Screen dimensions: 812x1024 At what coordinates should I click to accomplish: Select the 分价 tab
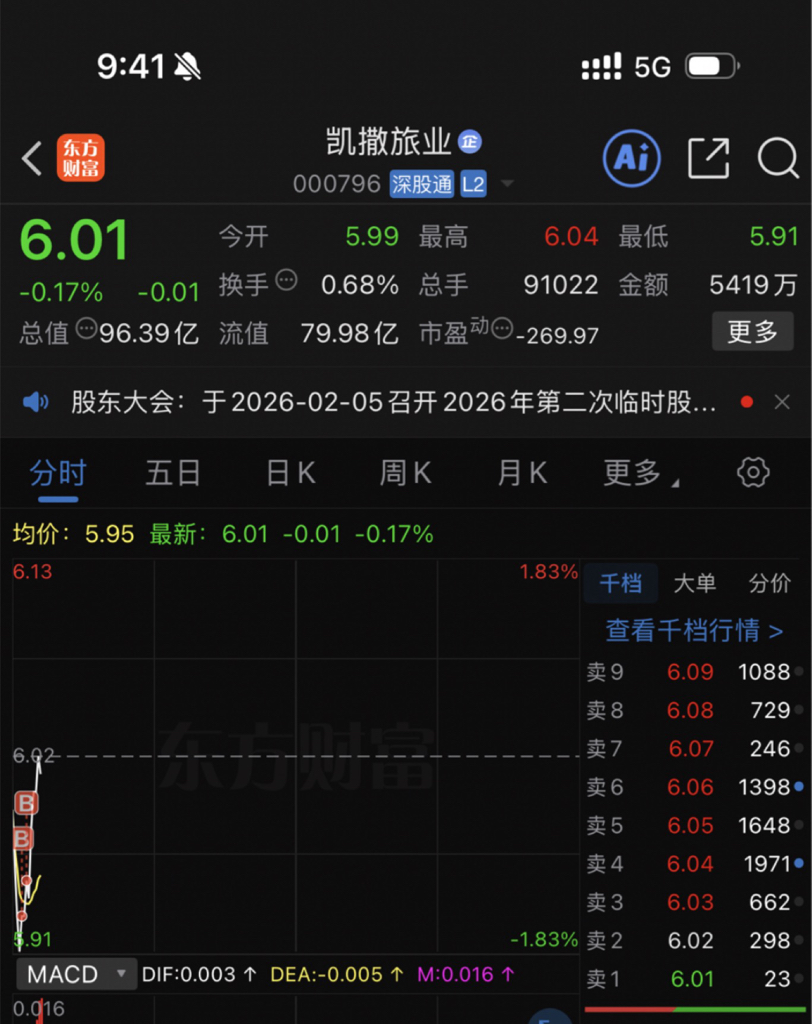(x=770, y=583)
